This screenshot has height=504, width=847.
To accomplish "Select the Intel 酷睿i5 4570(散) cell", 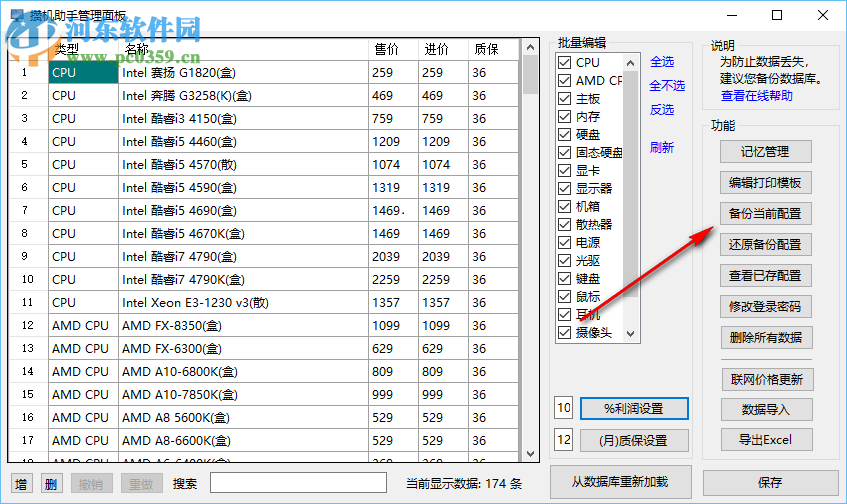I will [x=244, y=165].
